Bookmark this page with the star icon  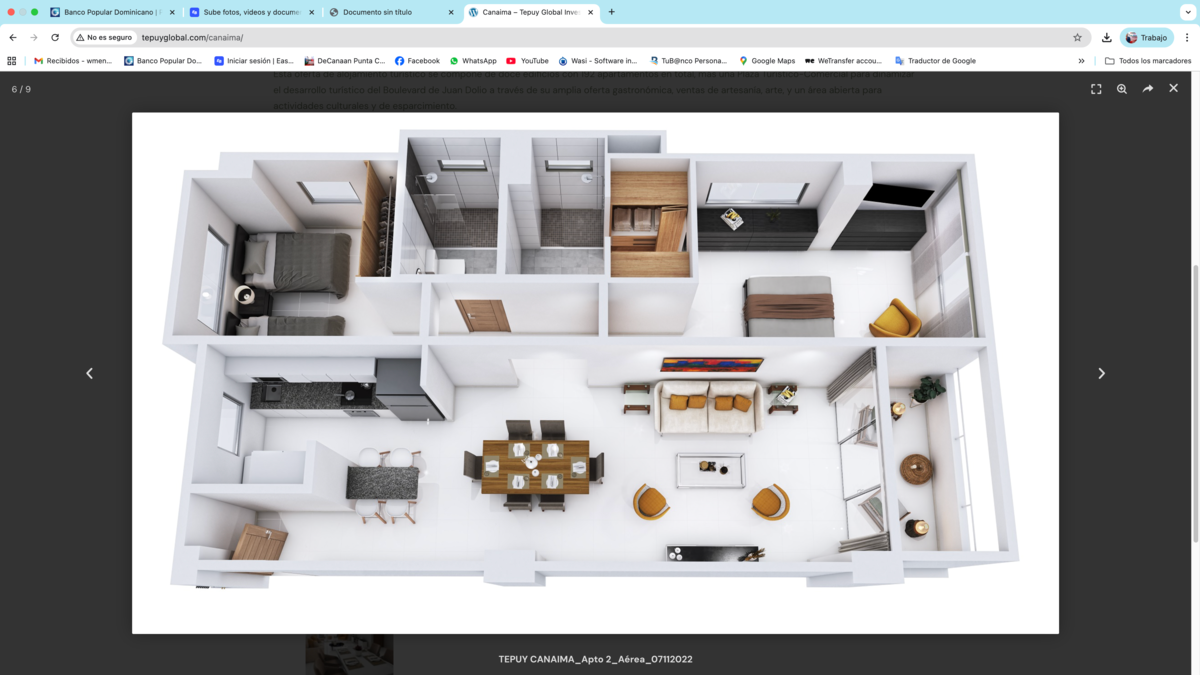pos(1077,38)
